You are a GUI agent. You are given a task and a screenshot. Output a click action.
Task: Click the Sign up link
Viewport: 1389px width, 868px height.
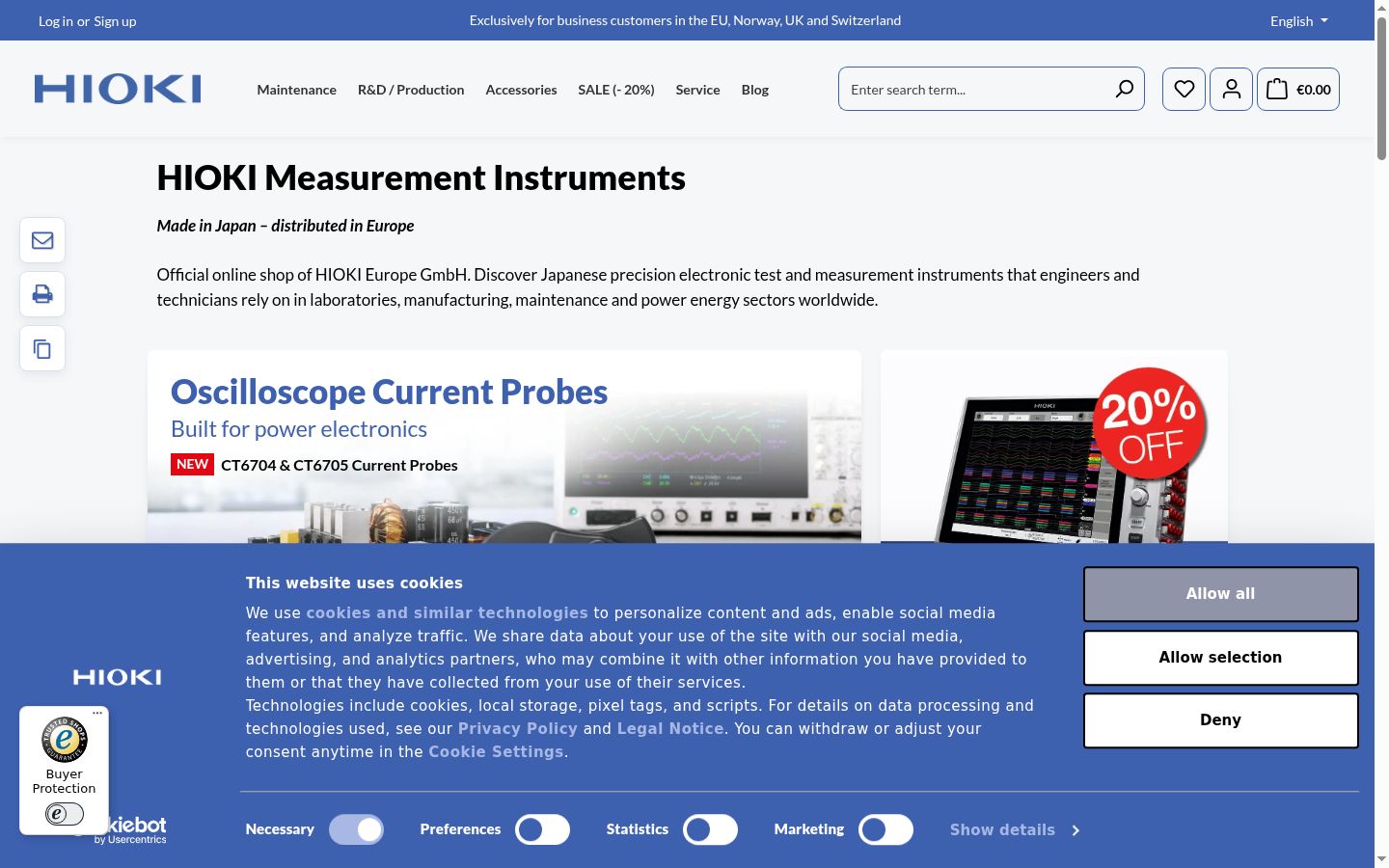(115, 21)
